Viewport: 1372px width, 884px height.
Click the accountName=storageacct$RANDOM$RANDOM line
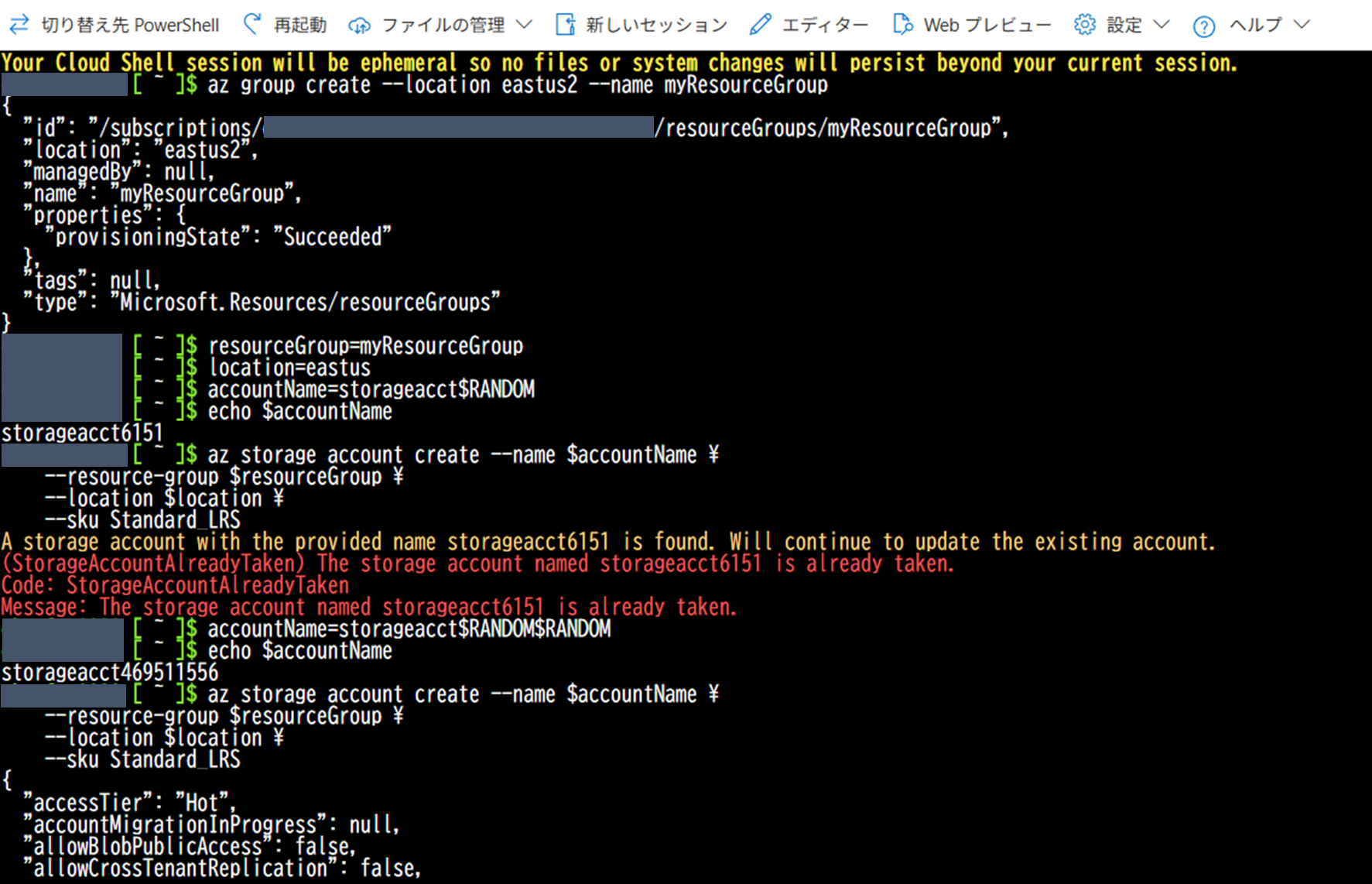(409, 629)
